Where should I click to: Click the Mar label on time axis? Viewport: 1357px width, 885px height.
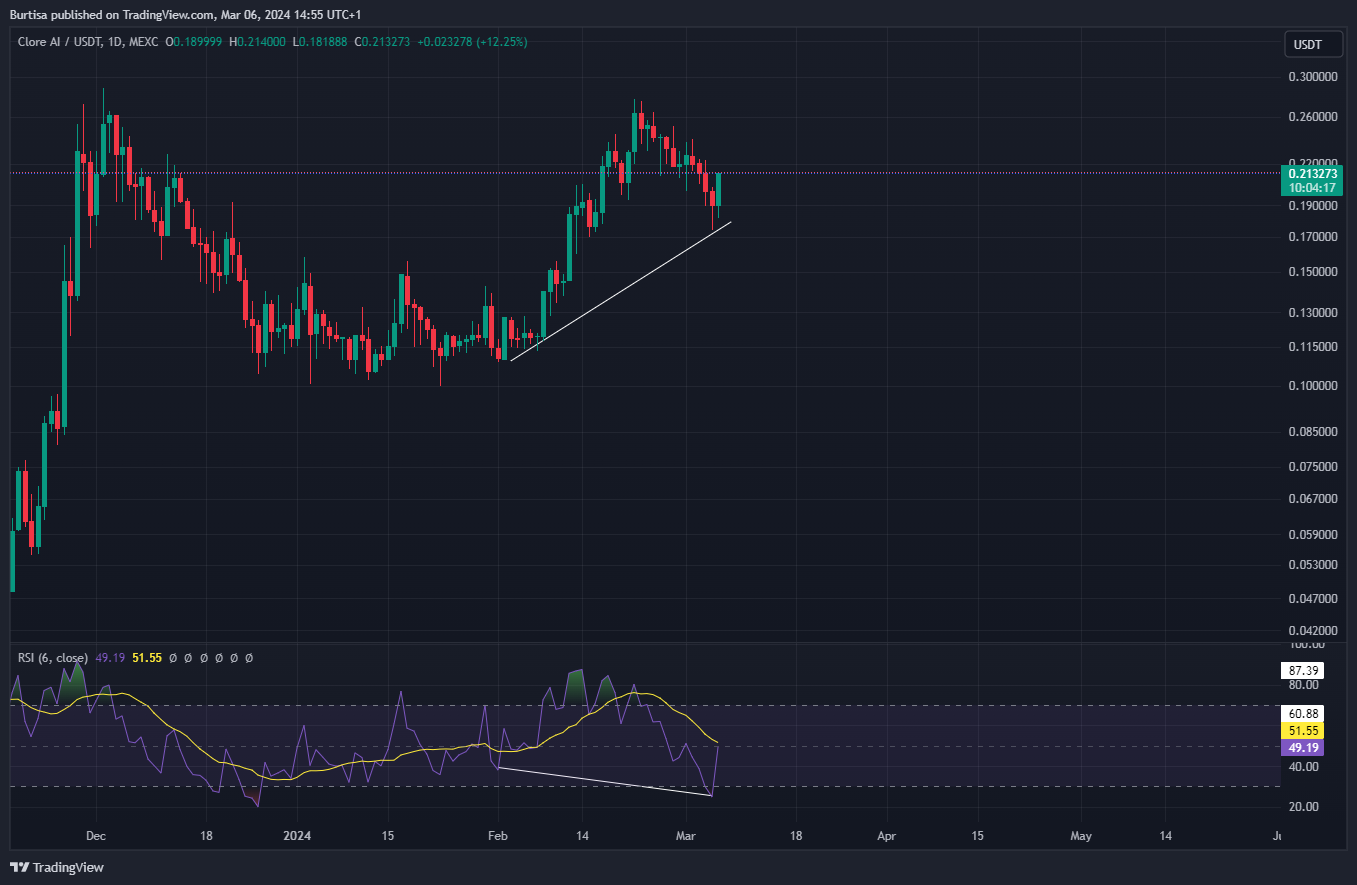point(685,835)
